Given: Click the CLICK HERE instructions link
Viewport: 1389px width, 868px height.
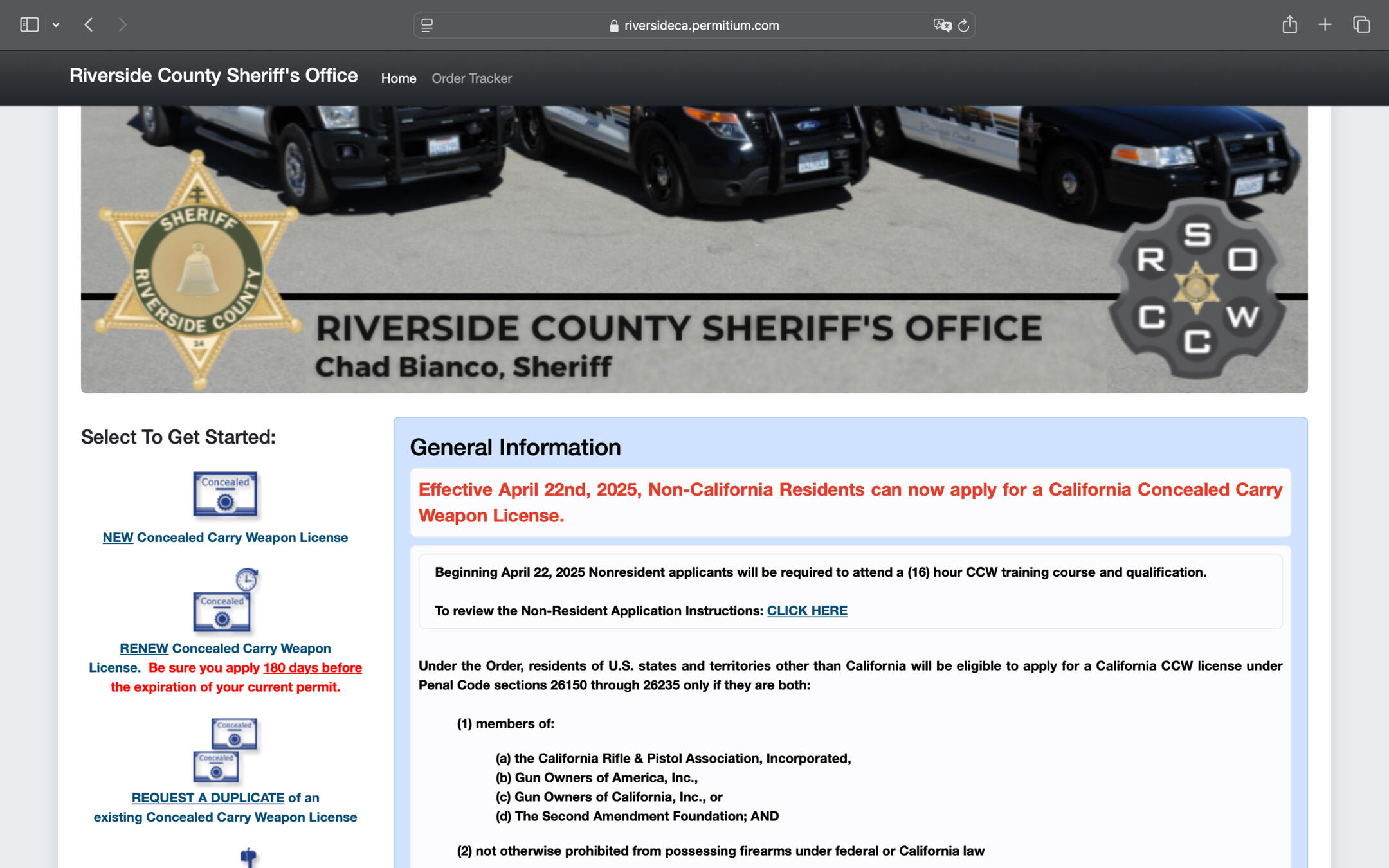Looking at the screenshot, I should pyautogui.click(x=806, y=611).
